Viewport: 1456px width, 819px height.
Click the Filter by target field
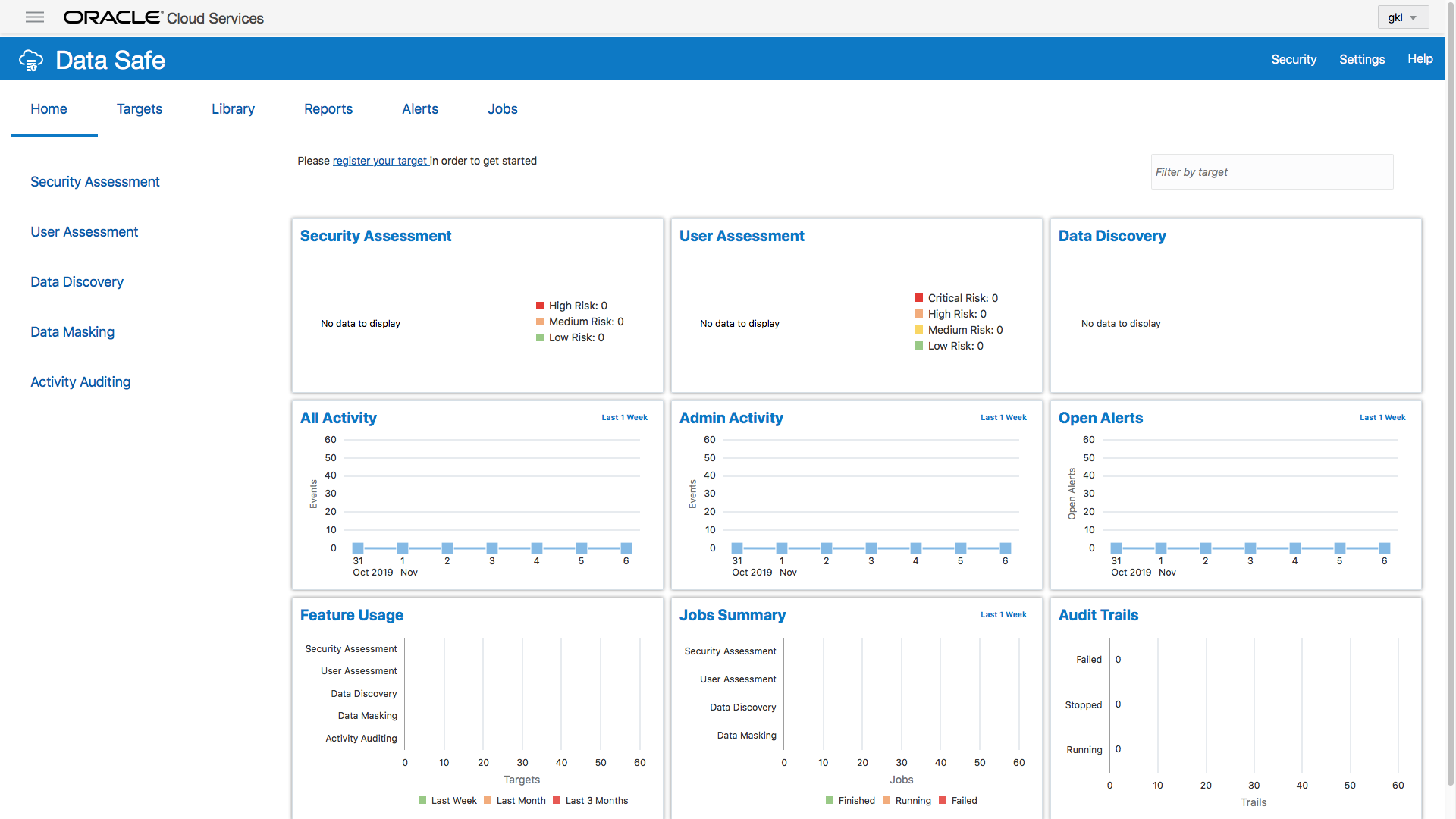pyautogui.click(x=1272, y=172)
